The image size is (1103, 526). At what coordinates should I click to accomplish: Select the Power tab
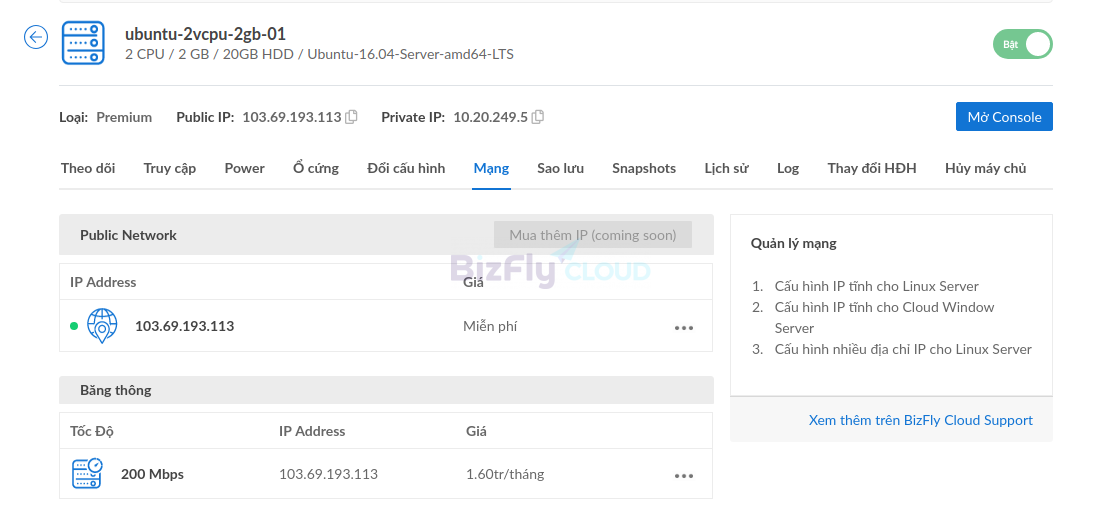click(x=245, y=168)
